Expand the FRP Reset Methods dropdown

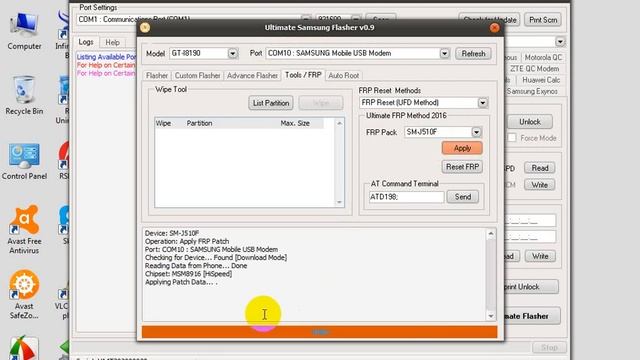pyautogui.click(x=482, y=102)
